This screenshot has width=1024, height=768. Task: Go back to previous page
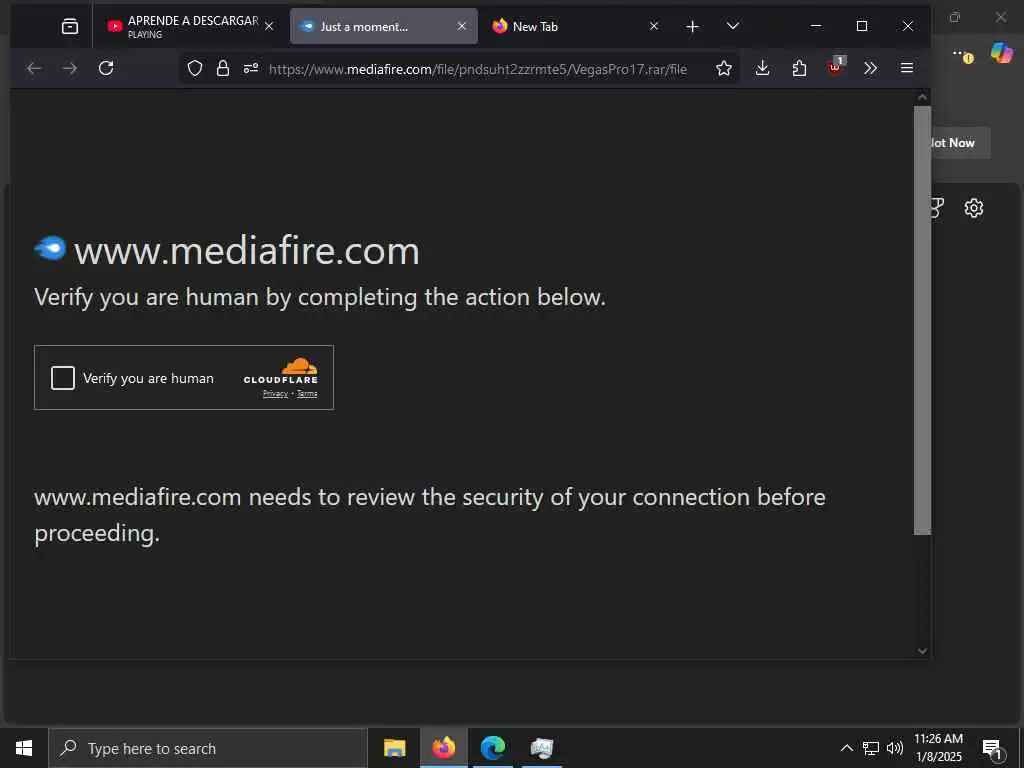click(x=34, y=68)
